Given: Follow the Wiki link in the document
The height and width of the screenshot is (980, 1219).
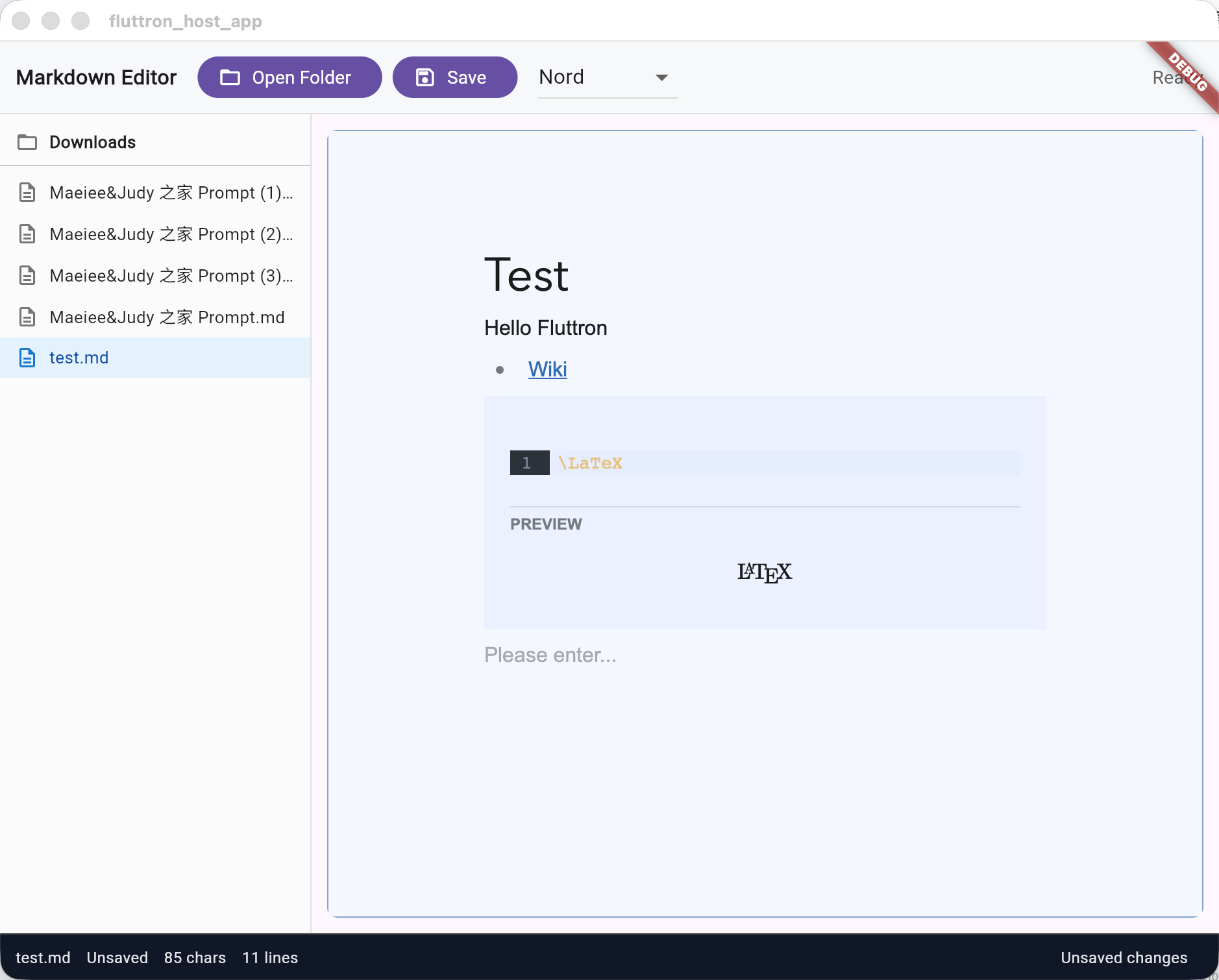Looking at the screenshot, I should [x=547, y=369].
